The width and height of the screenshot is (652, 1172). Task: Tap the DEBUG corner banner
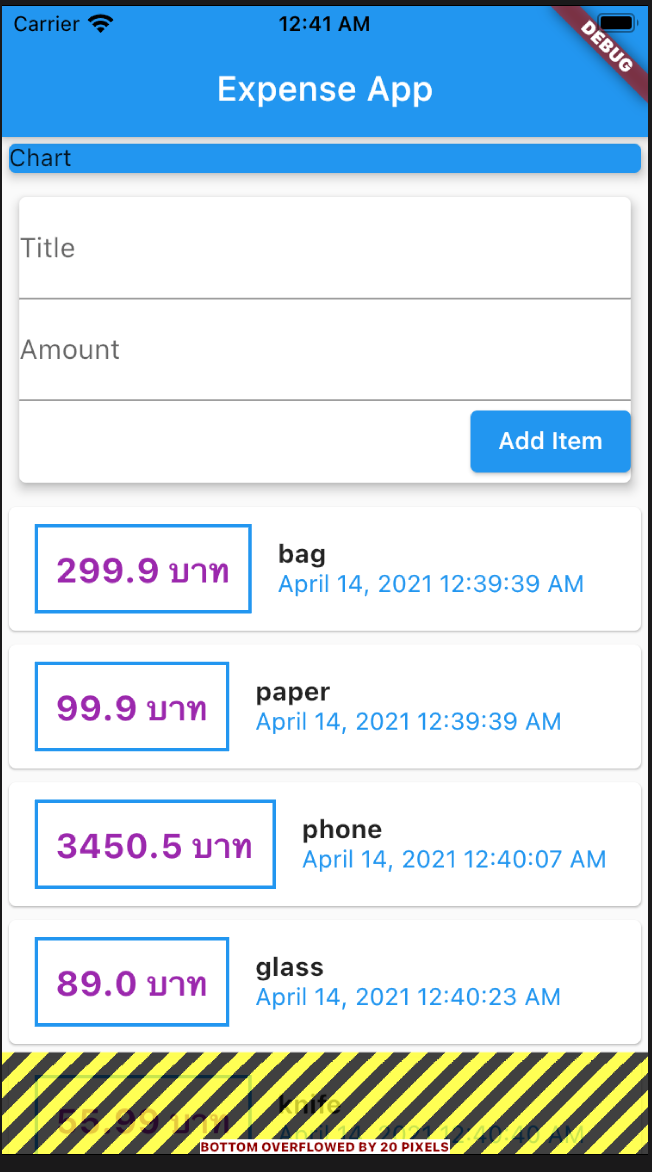point(607,46)
